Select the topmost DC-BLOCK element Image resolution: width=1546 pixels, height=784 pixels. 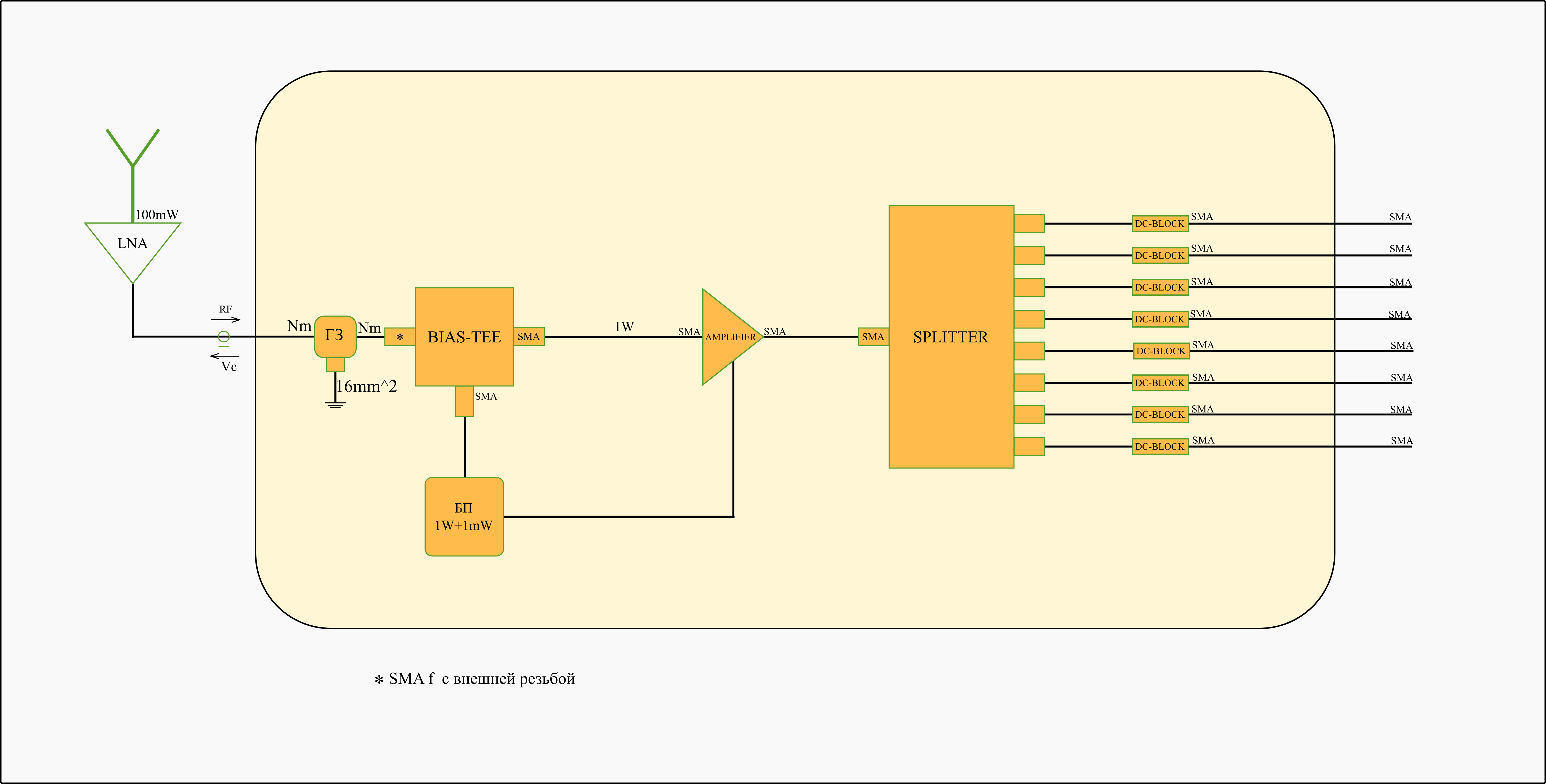click(1160, 224)
